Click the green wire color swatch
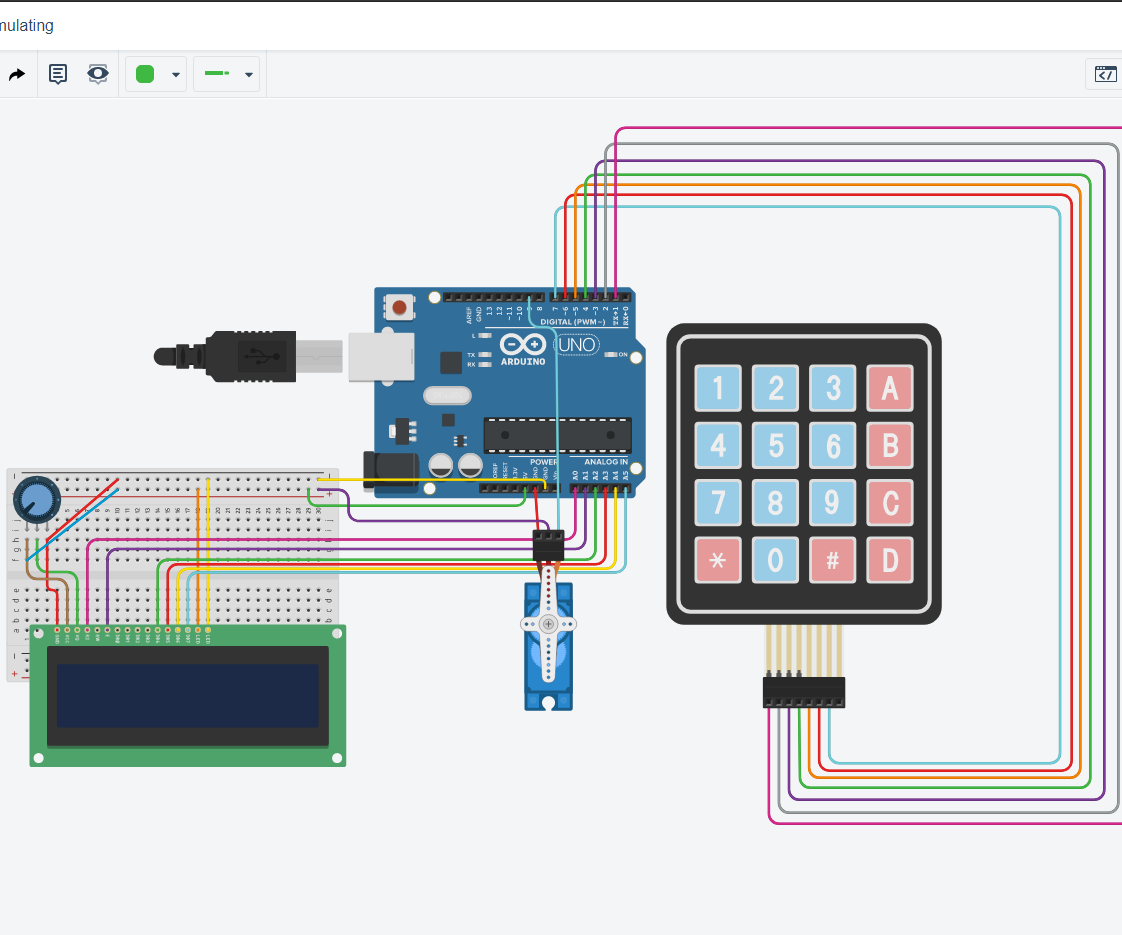1122x935 pixels. point(145,74)
